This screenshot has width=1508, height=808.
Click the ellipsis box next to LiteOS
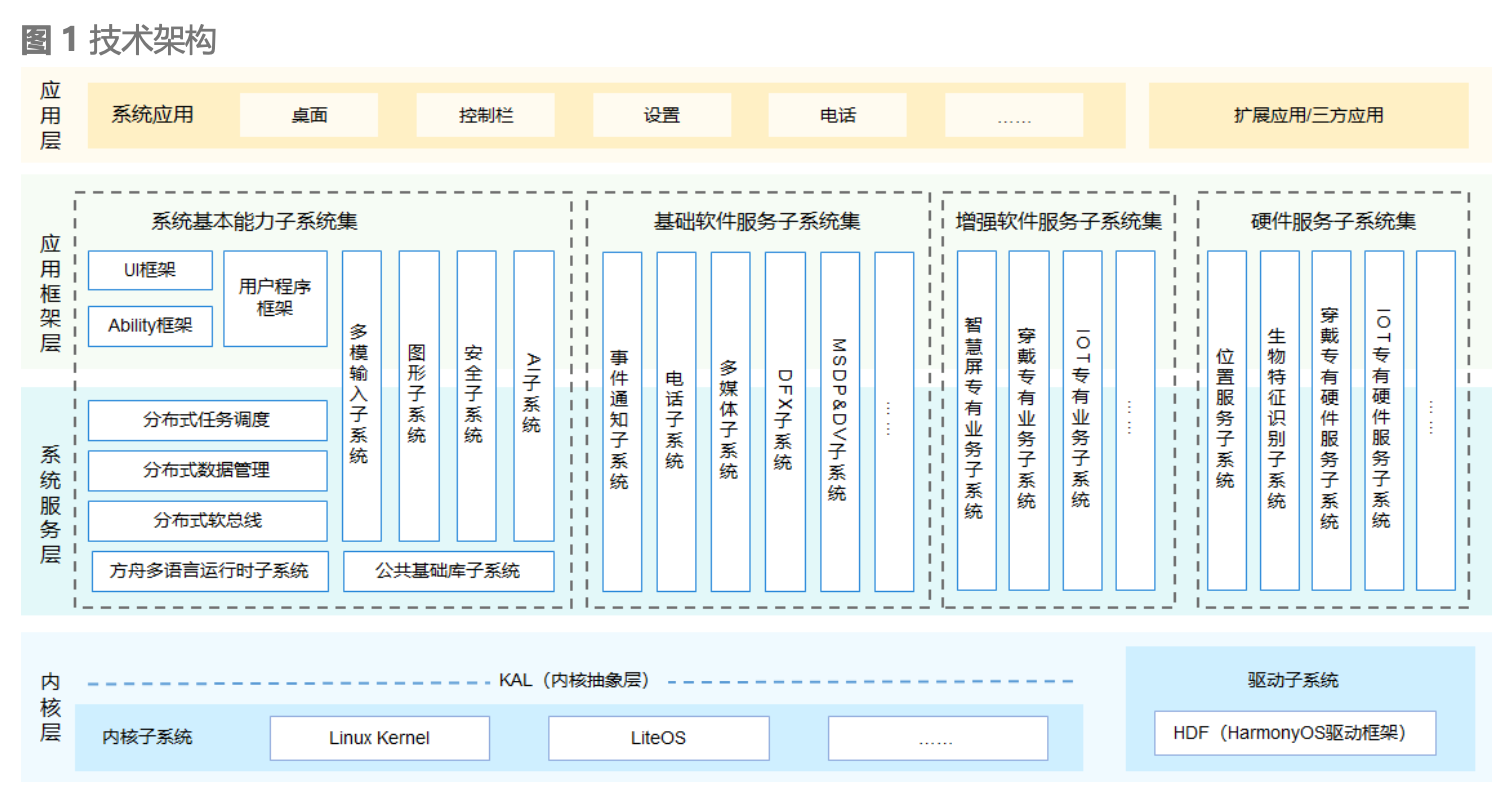pos(938,738)
